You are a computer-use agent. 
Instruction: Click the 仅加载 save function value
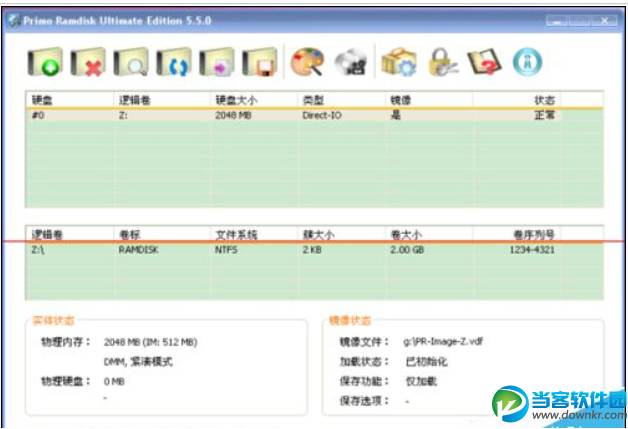(x=421, y=381)
